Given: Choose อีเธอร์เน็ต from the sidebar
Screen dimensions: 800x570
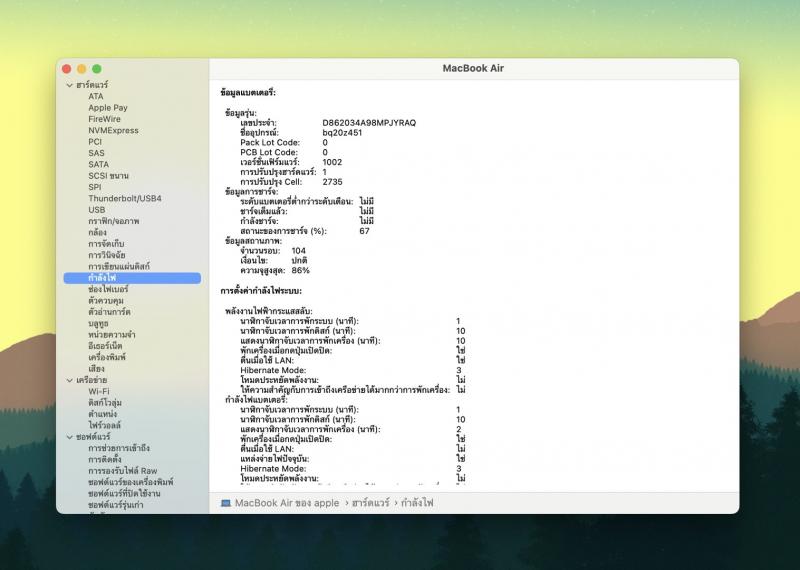Looking at the screenshot, I should 105,346.
